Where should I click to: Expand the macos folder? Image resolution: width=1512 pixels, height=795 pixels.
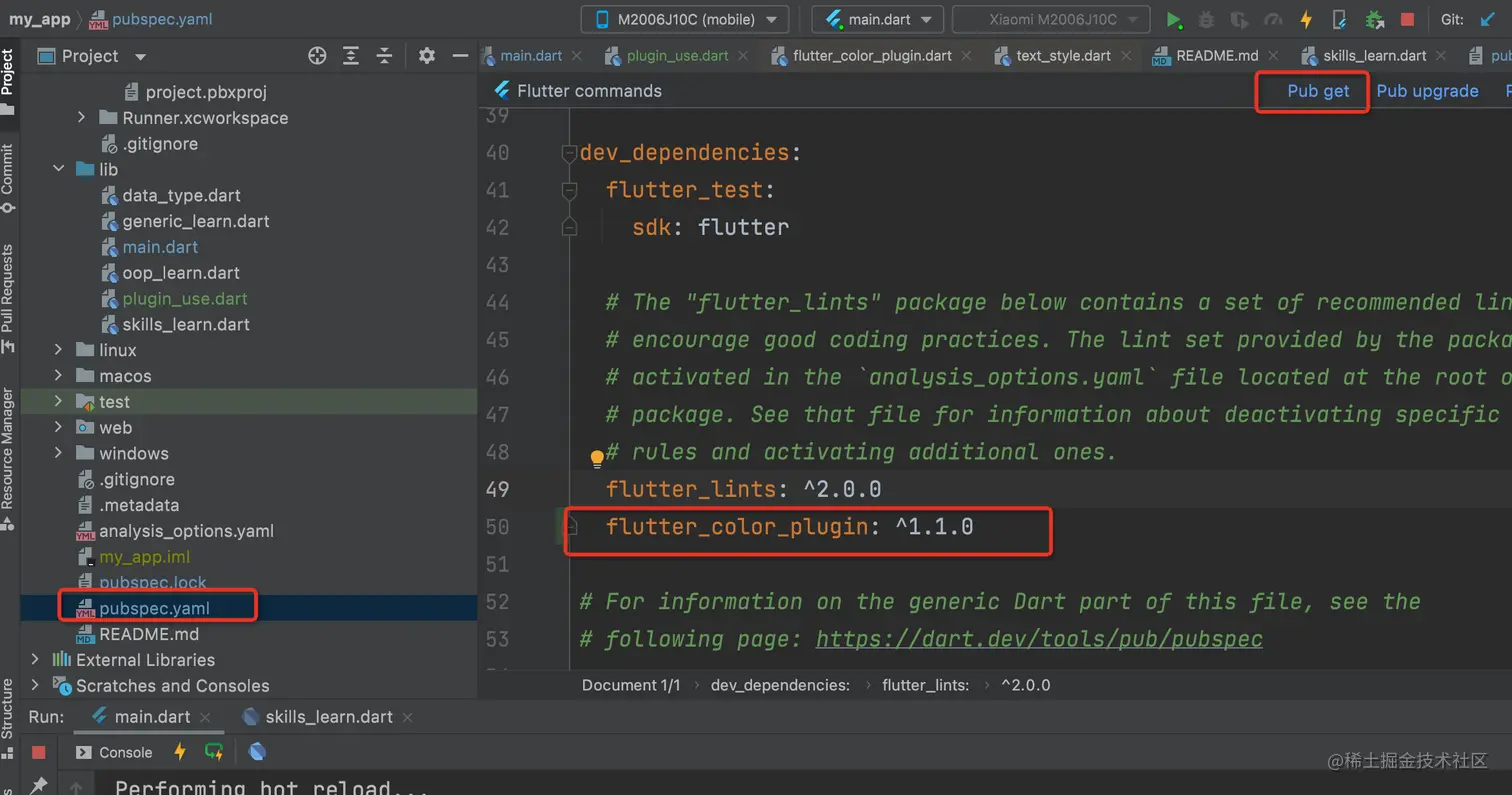tap(60, 376)
